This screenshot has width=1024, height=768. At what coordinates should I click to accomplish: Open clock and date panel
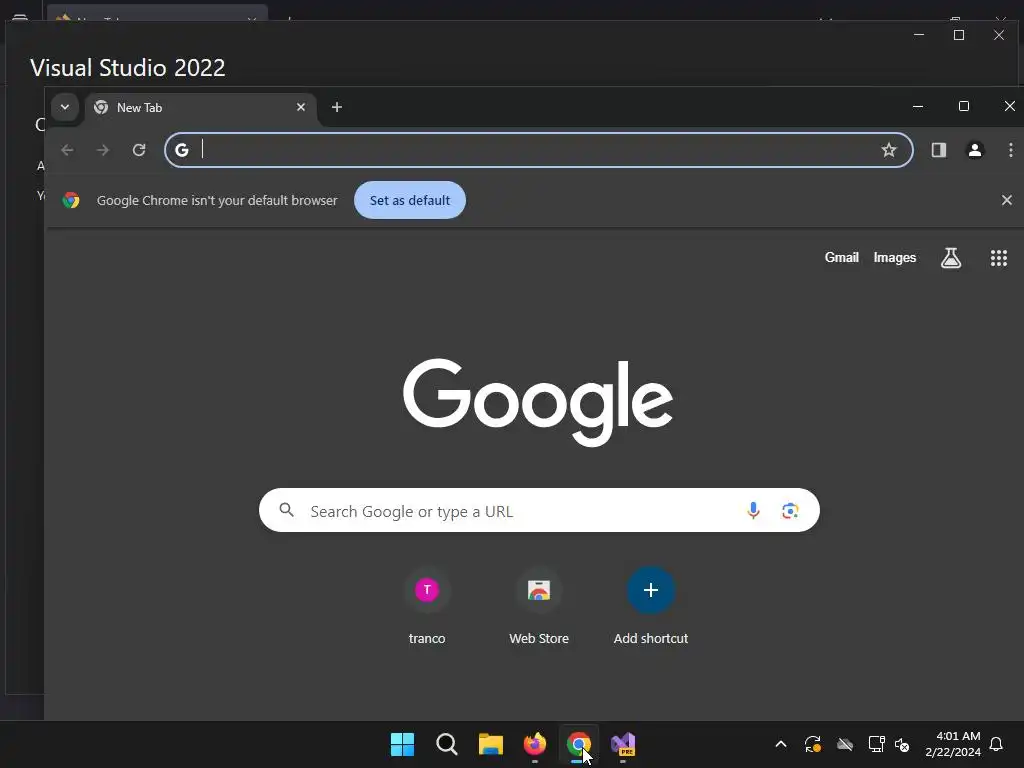[953, 744]
